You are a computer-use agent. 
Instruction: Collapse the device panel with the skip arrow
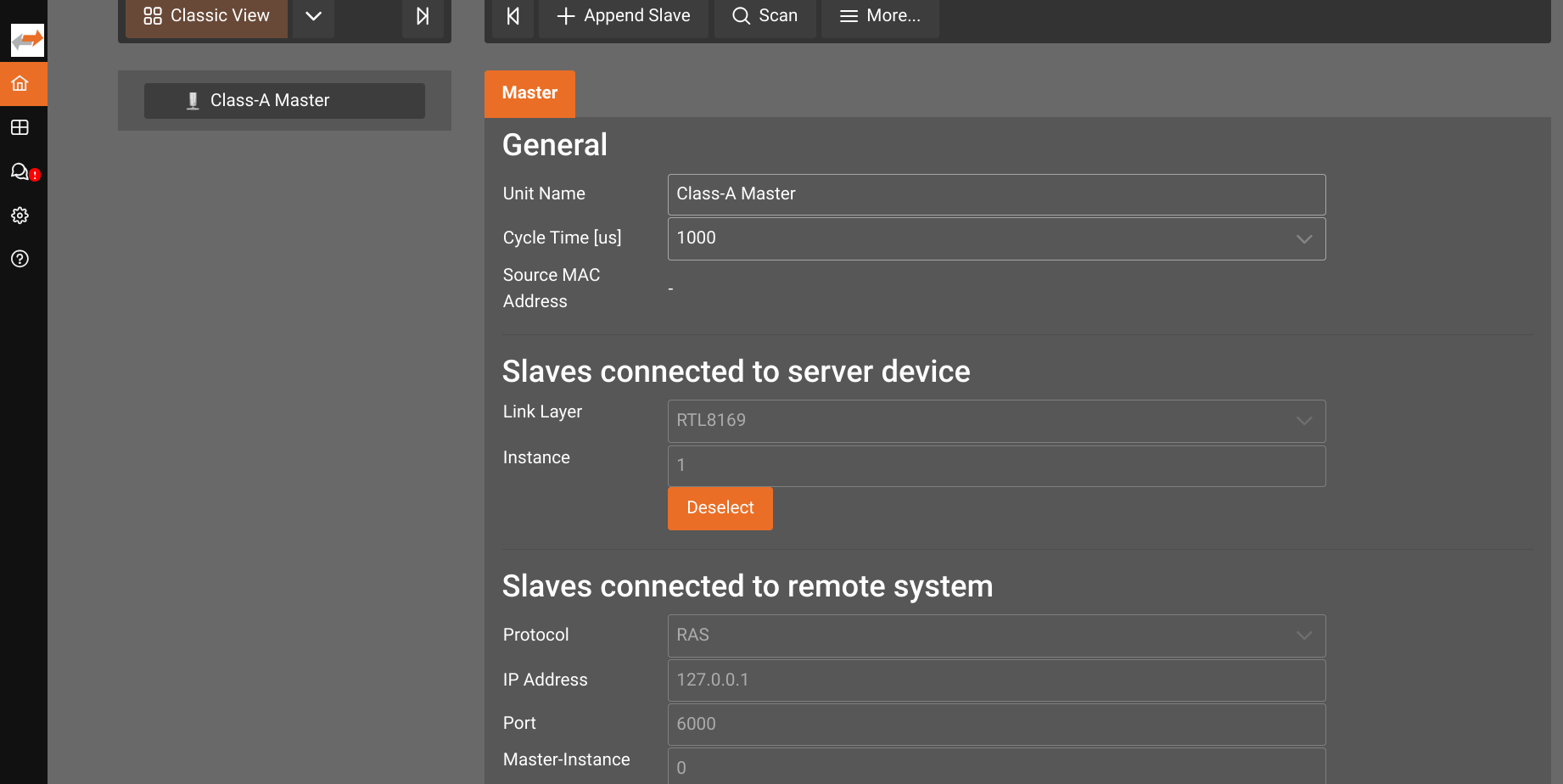(423, 15)
